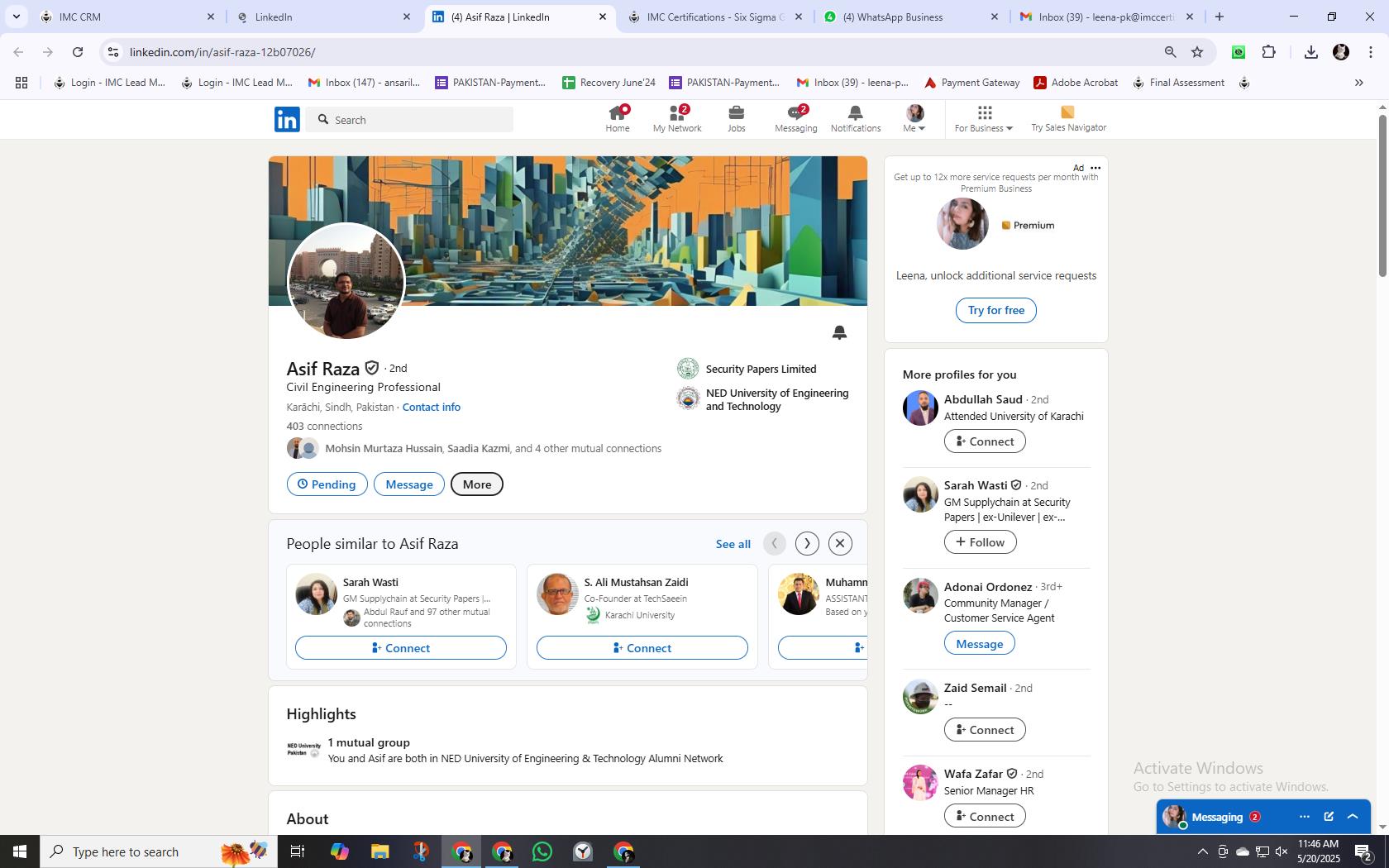Click Asif Raza profile photo
1389x868 pixels.
[346, 281]
